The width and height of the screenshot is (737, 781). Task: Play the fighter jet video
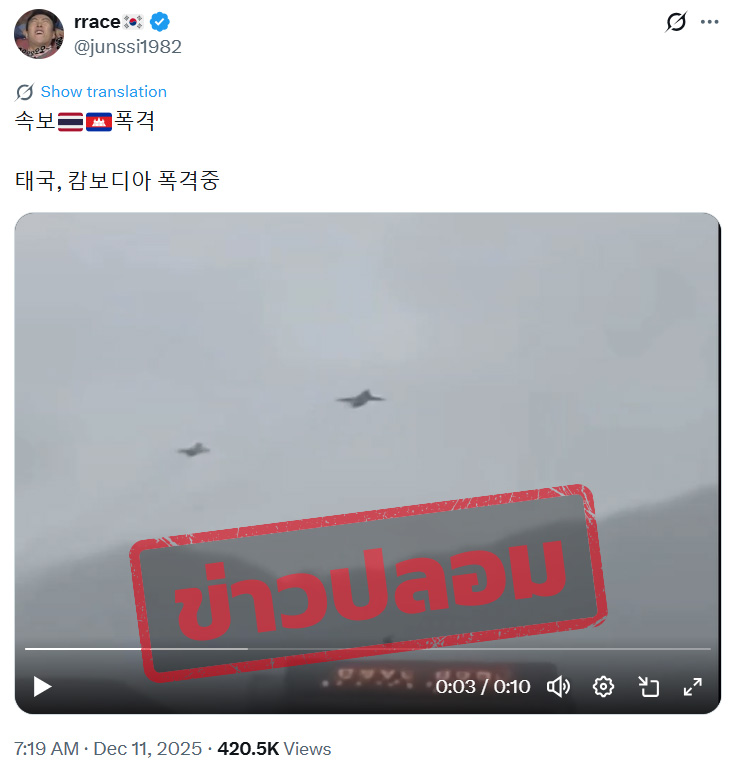(42, 687)
